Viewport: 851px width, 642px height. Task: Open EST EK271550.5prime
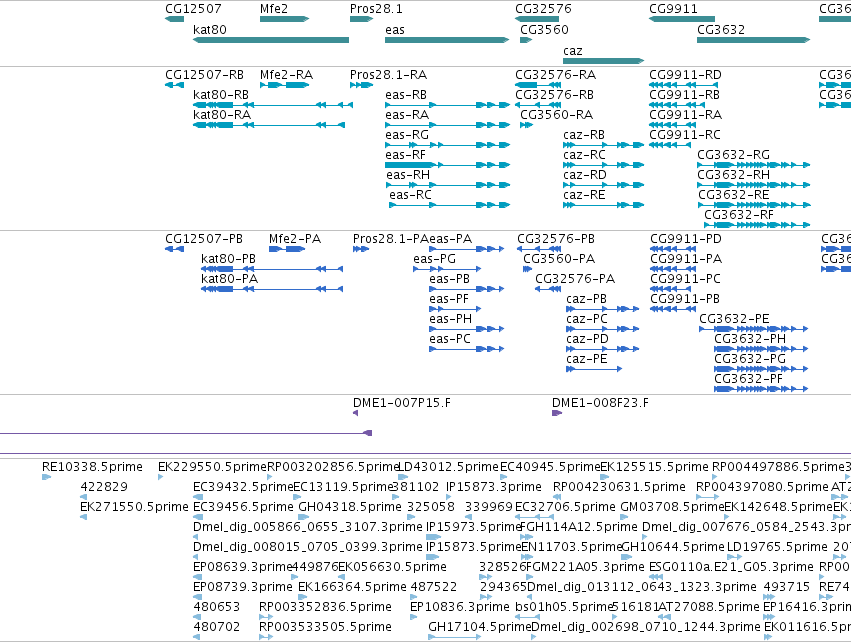[134, 507]
